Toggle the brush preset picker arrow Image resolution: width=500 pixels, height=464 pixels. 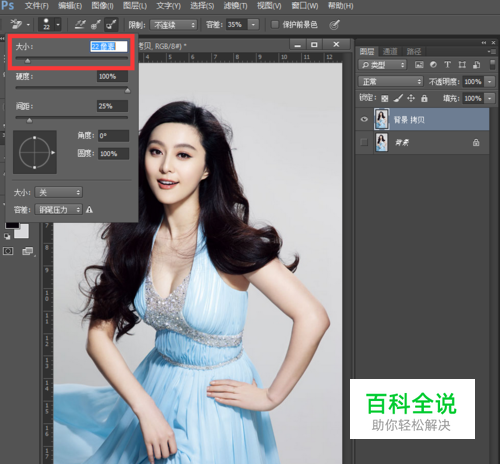pos(58,25)
